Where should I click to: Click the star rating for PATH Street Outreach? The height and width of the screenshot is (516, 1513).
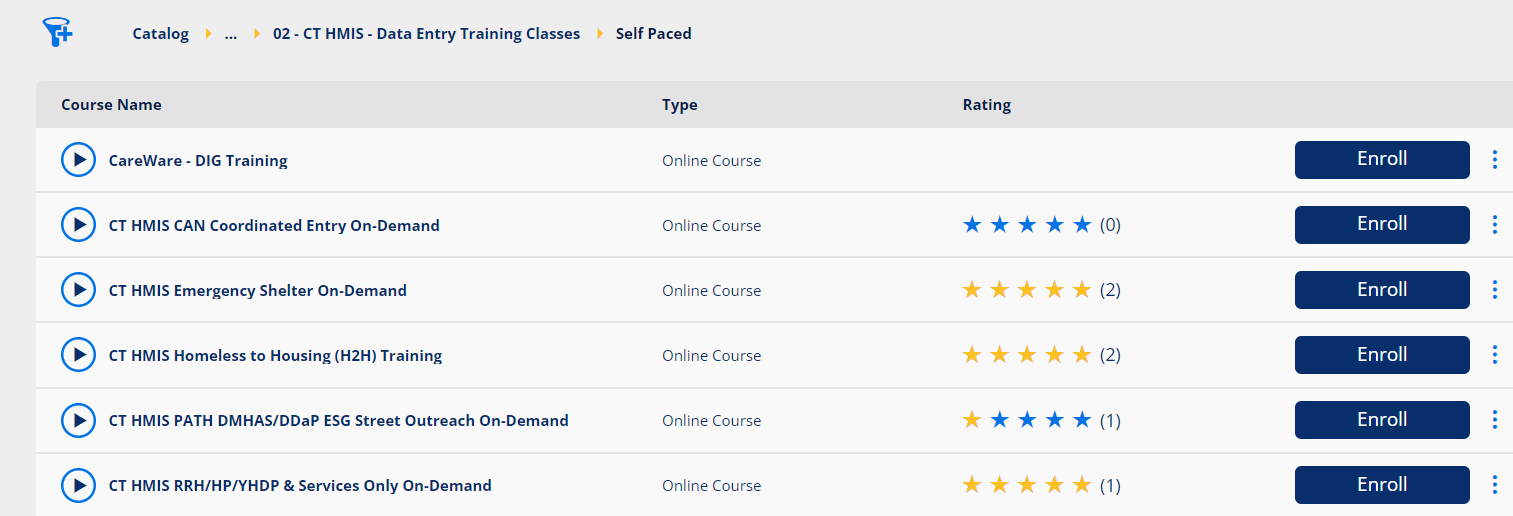[x=1026, y=421]
